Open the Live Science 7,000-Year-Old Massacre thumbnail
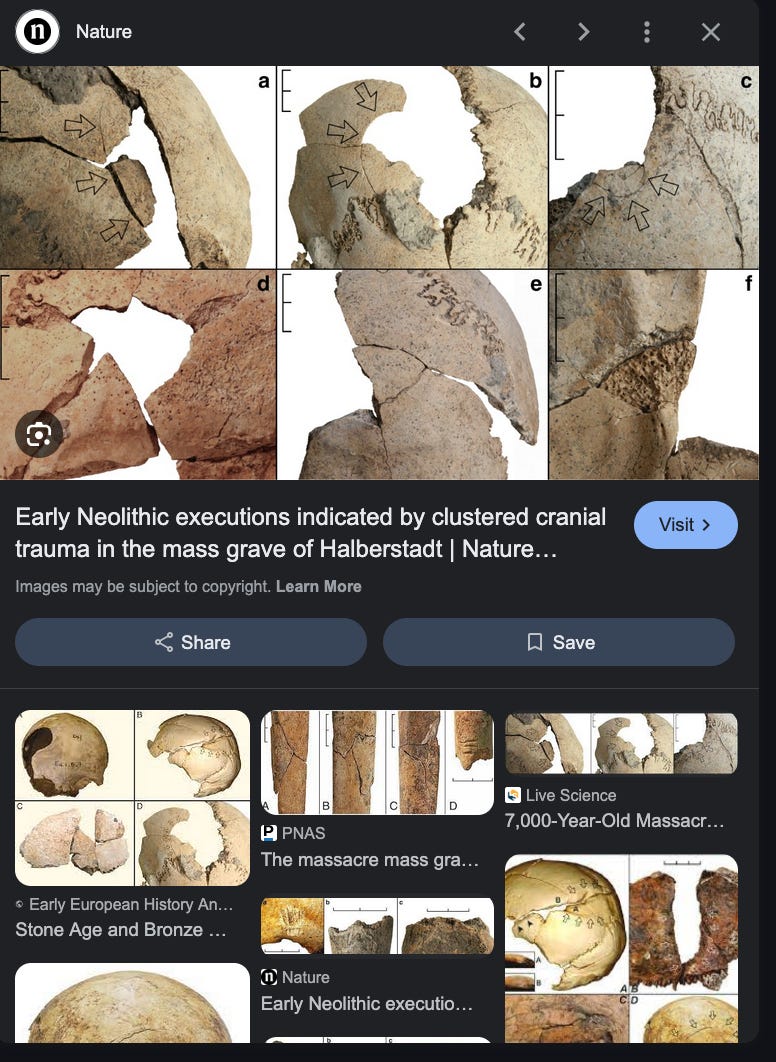 coord(621,743)
